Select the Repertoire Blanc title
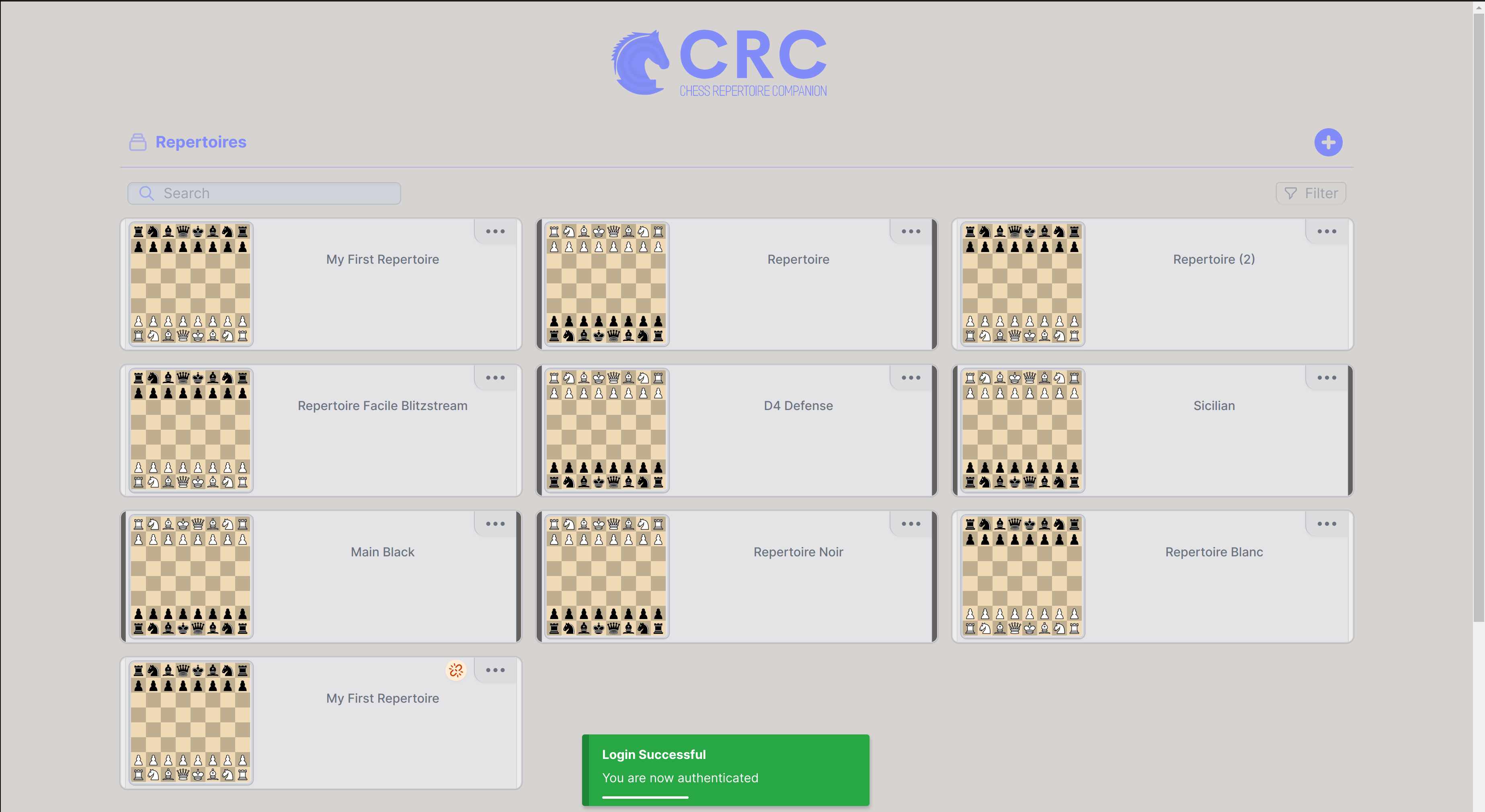Screen dimensions: 1485x812 coord(1214,552)
